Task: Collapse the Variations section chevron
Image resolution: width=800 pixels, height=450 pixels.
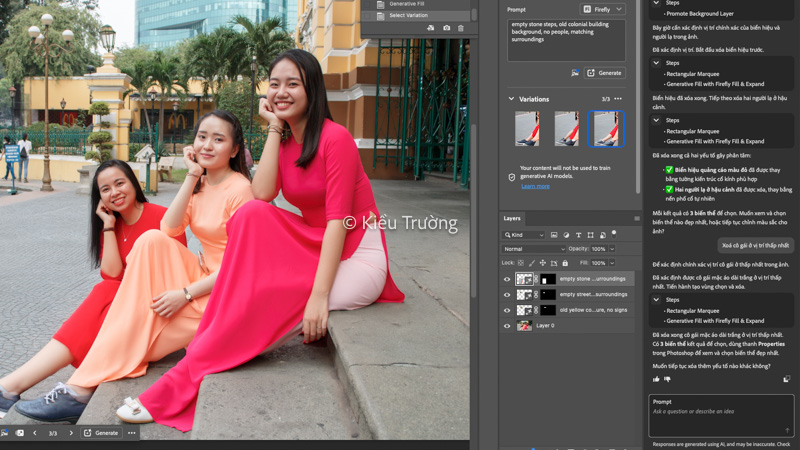Action: point(511,99)
